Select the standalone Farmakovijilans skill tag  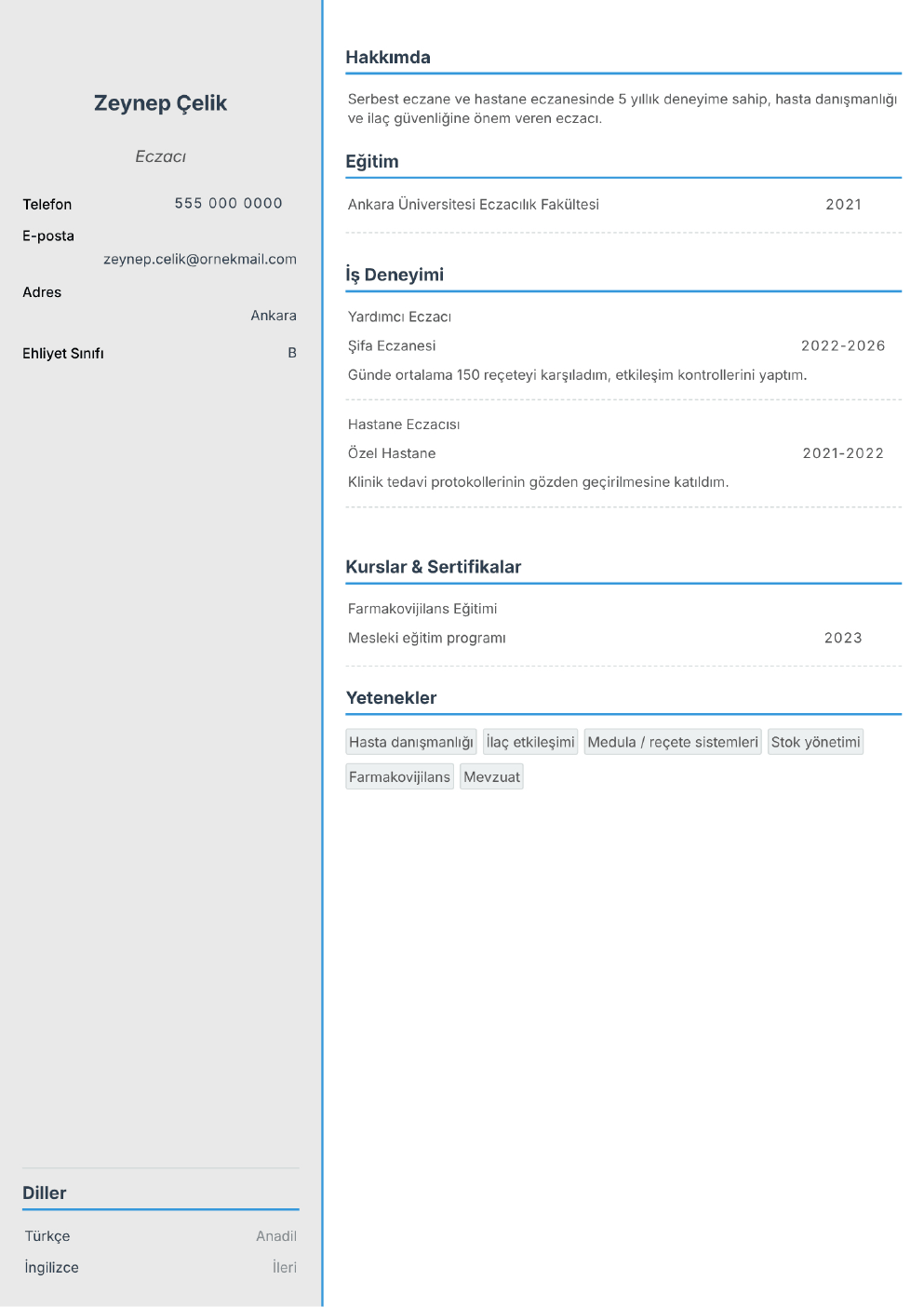400,776
